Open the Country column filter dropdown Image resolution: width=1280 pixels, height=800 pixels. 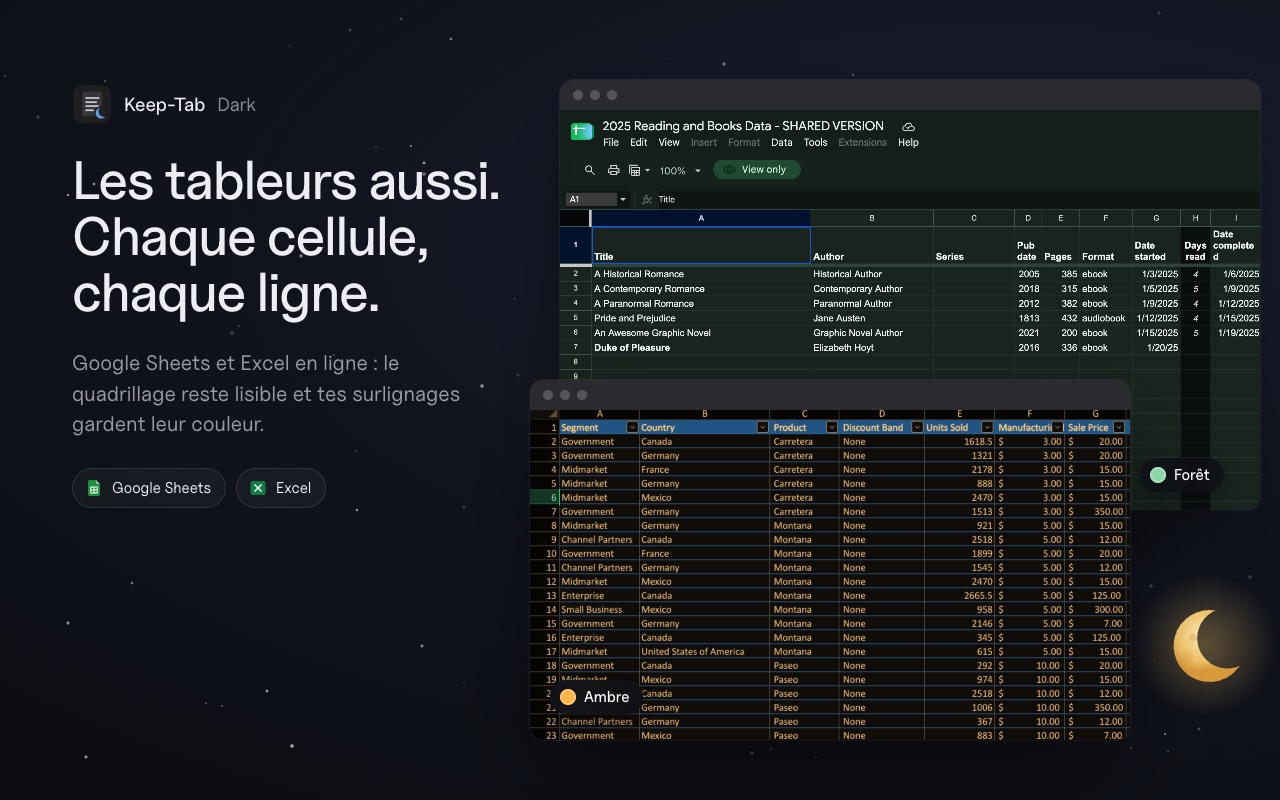click(762, 427)
